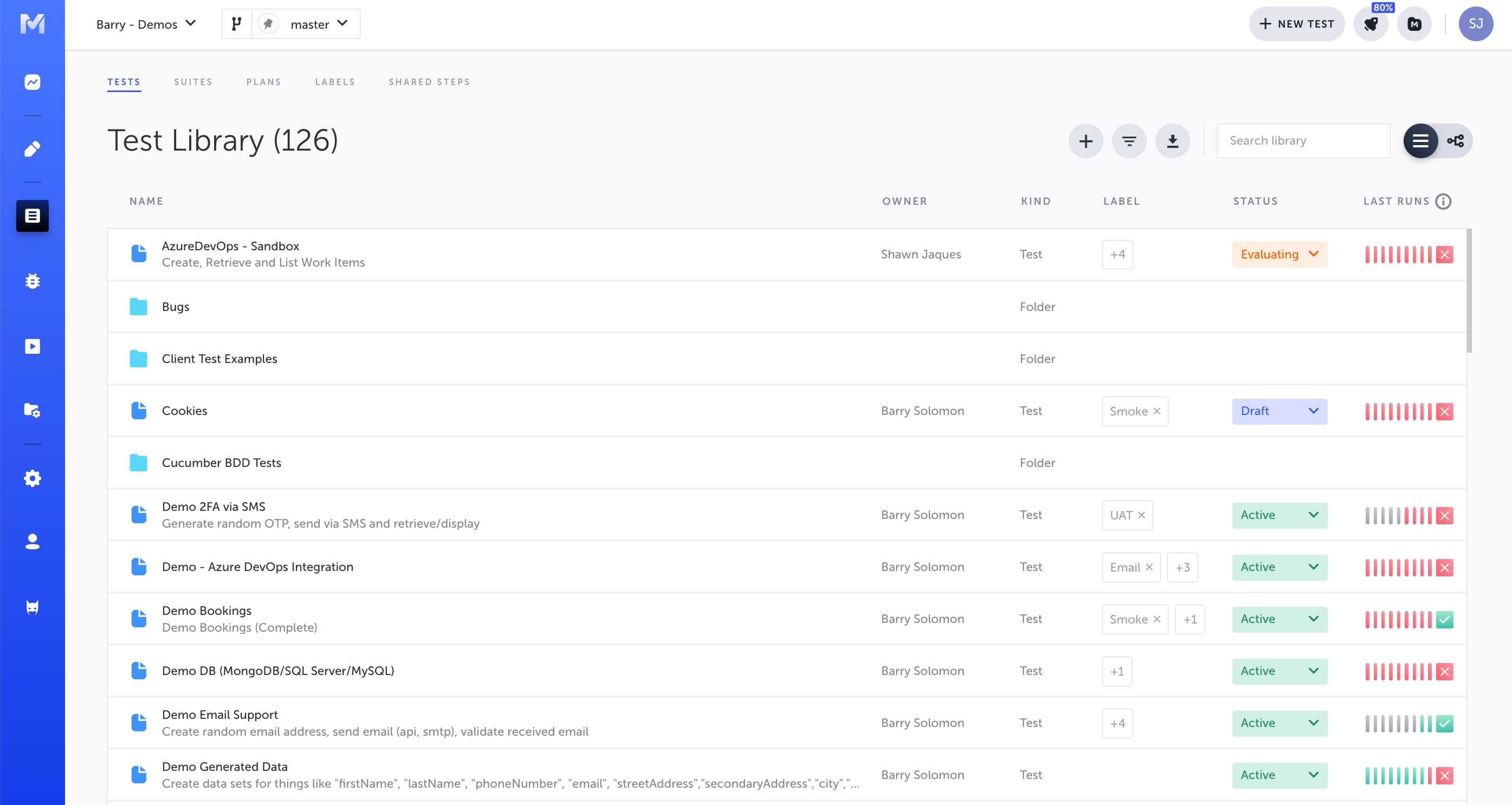1512x805 pixels.
Task: Click the Last Runs info icon
Action: [x=1443, y=202]
